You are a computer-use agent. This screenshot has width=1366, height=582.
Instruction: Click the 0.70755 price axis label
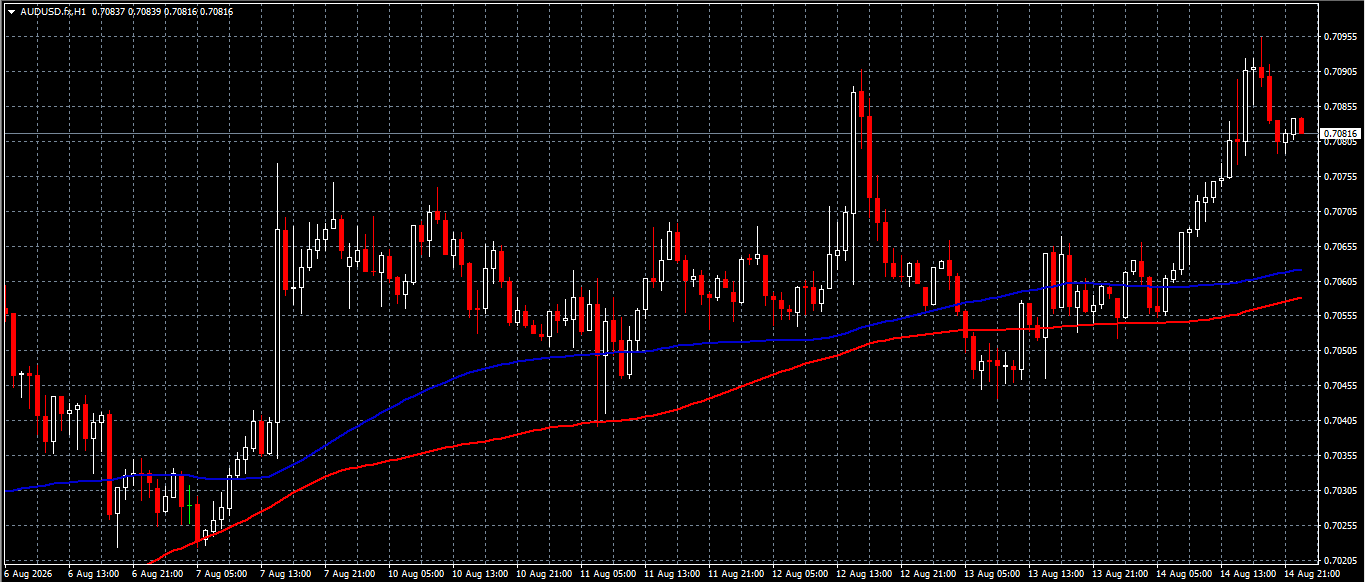[x=1340, y=176]
